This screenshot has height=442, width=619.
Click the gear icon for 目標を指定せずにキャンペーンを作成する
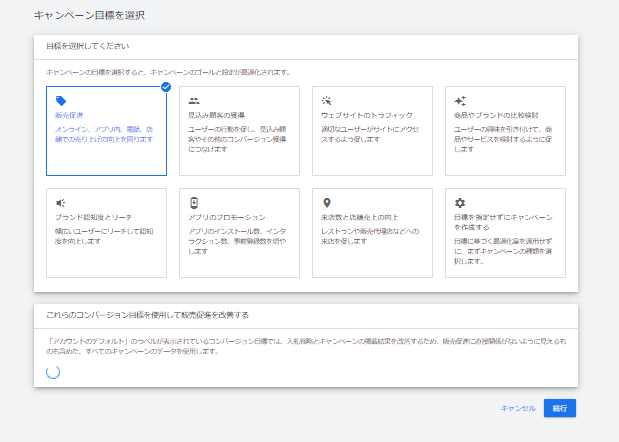[460, 203]
